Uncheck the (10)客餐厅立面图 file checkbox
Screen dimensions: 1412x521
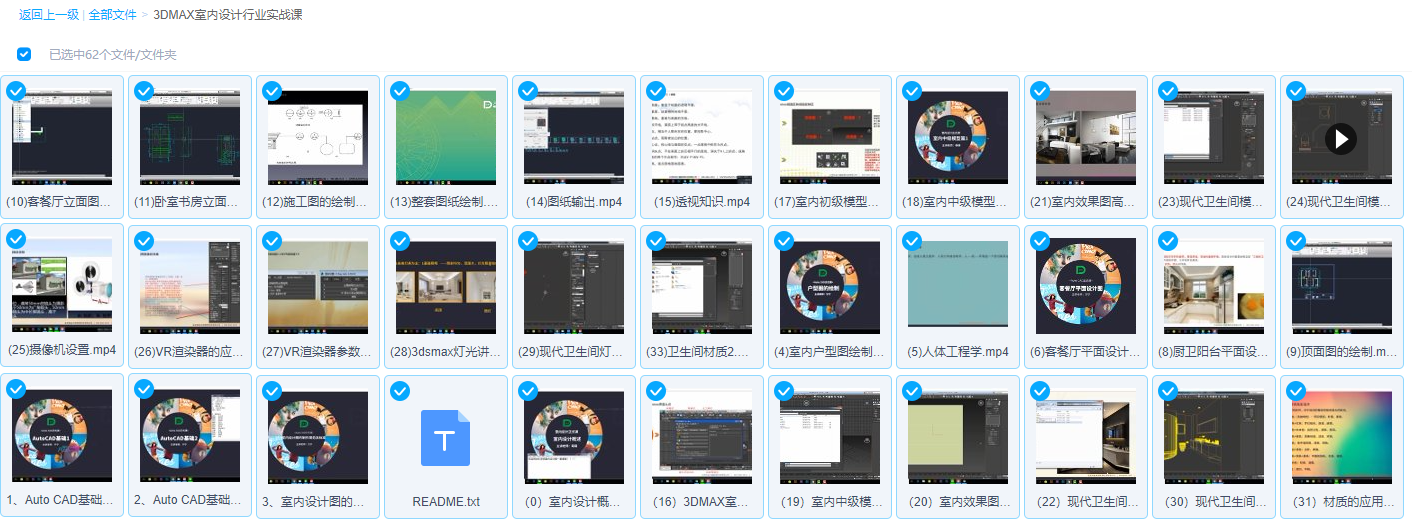coord(16,92)
